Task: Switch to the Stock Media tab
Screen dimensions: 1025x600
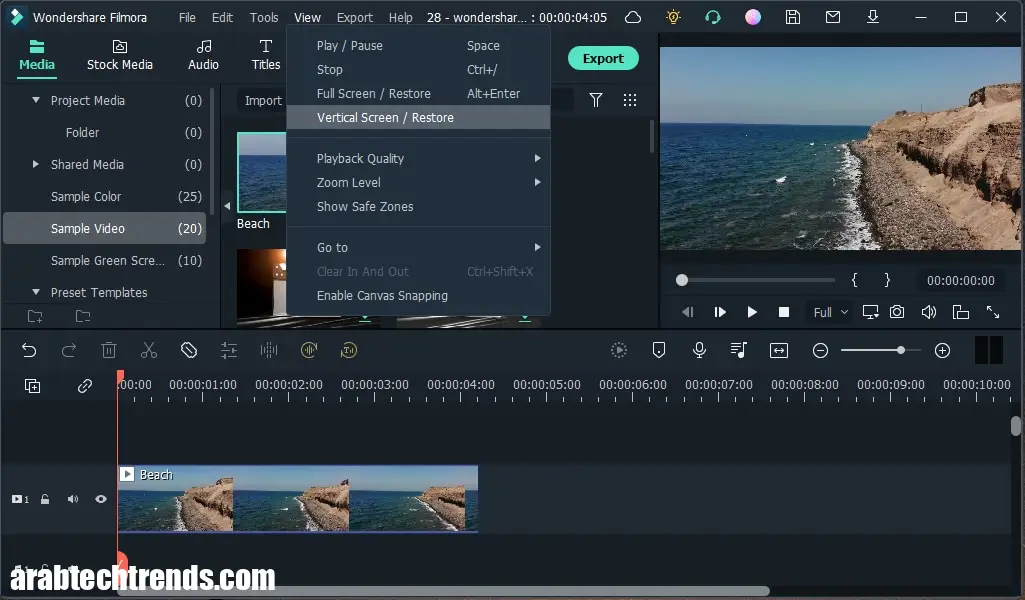Action: [x=120, y=55]
